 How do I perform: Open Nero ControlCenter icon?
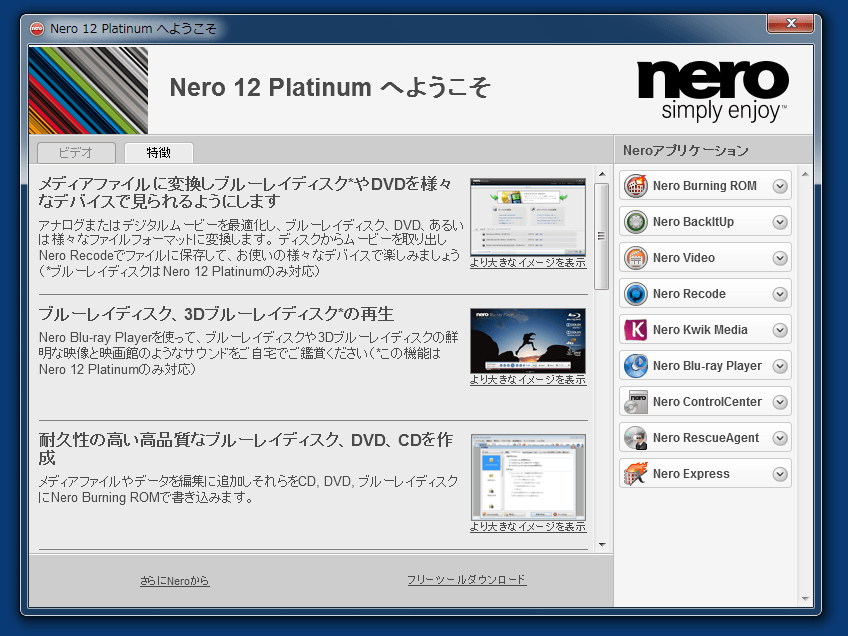click(x=635, y=402)
